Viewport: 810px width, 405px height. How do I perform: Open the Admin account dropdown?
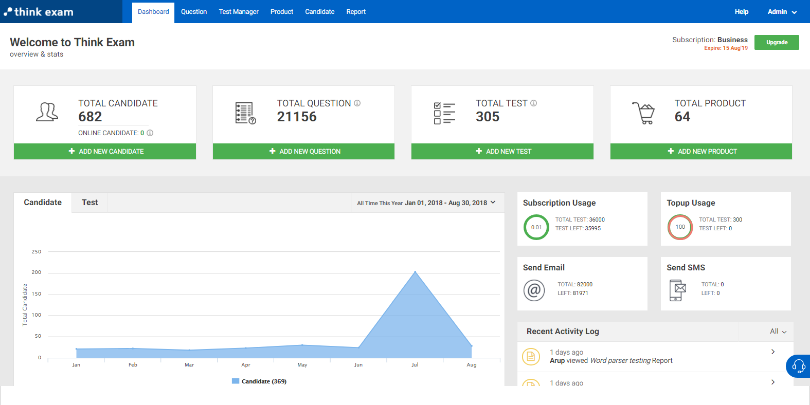(x=781, y=11)
